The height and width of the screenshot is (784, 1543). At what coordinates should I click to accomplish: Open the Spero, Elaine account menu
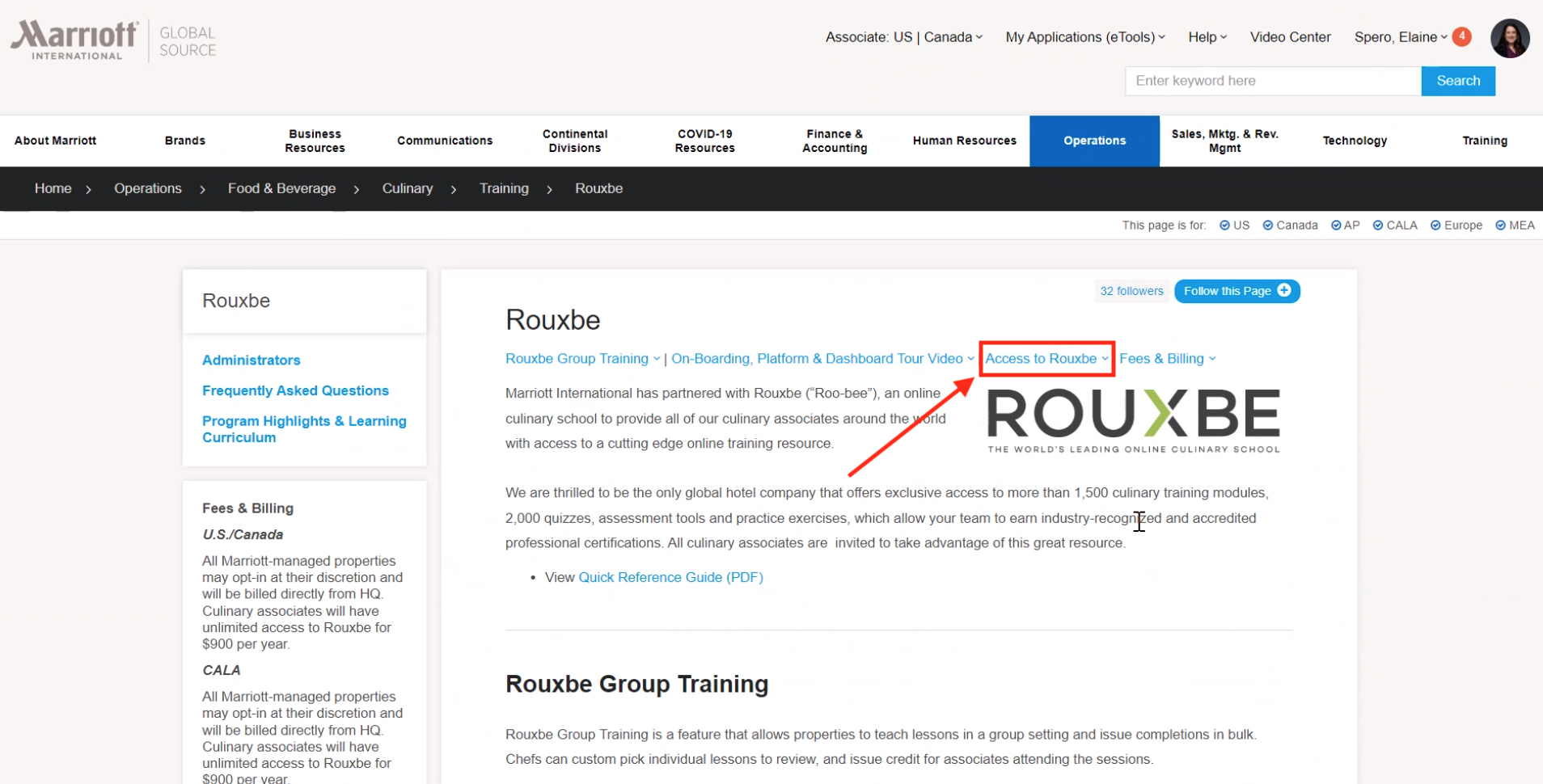point(1400,37)
